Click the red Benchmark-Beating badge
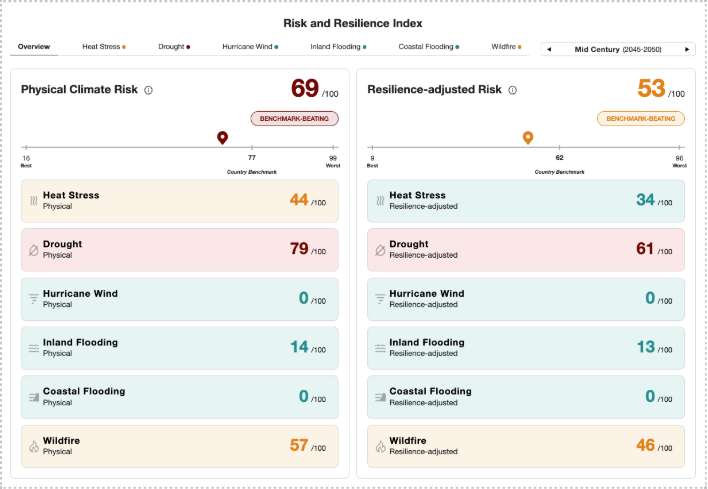 click(294, 118)
